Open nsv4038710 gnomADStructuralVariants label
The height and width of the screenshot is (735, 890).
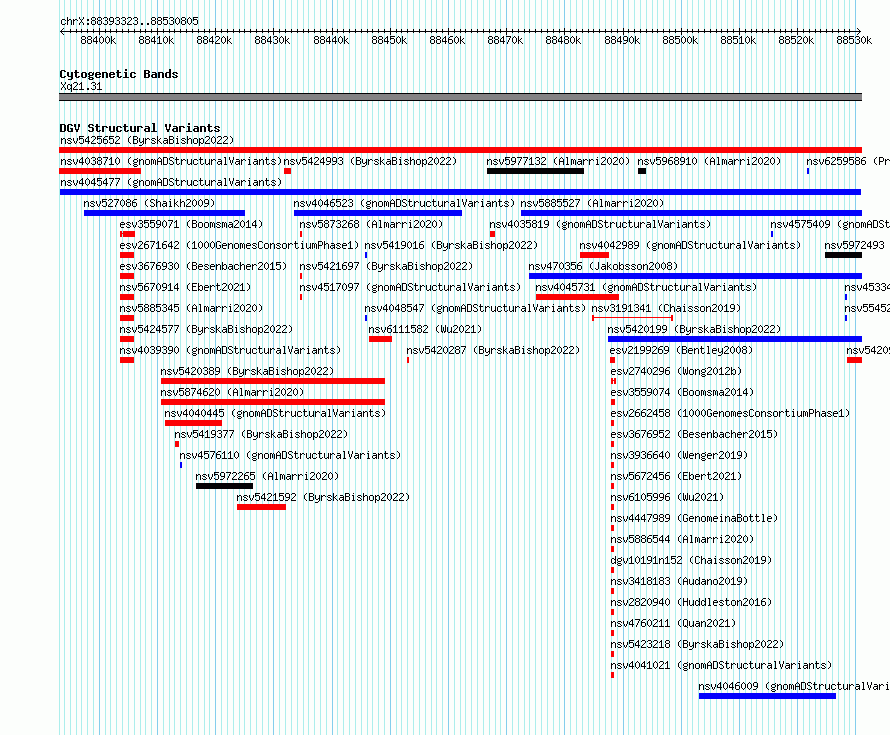(x=171, y=161)
